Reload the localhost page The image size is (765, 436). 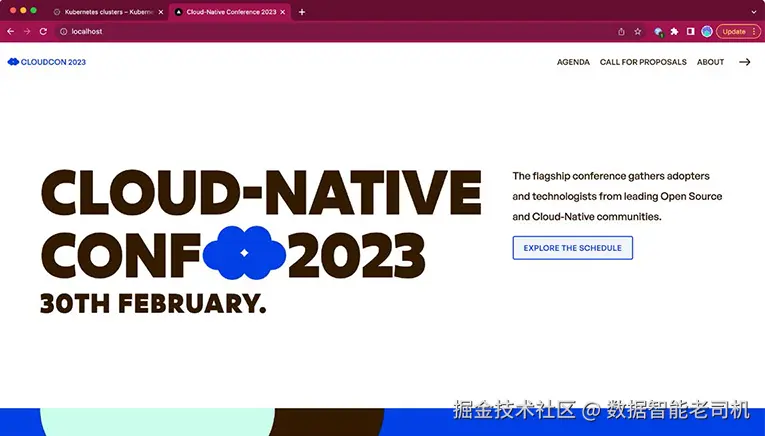(43, 31)
